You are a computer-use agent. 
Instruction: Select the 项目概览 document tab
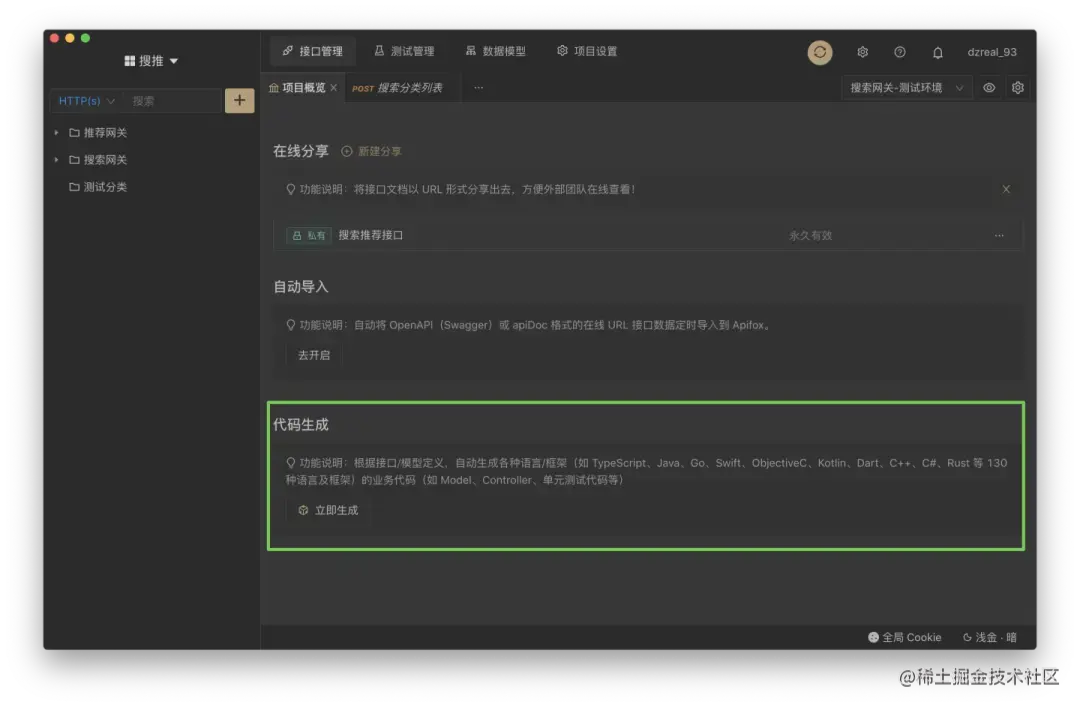coord(297,88)
